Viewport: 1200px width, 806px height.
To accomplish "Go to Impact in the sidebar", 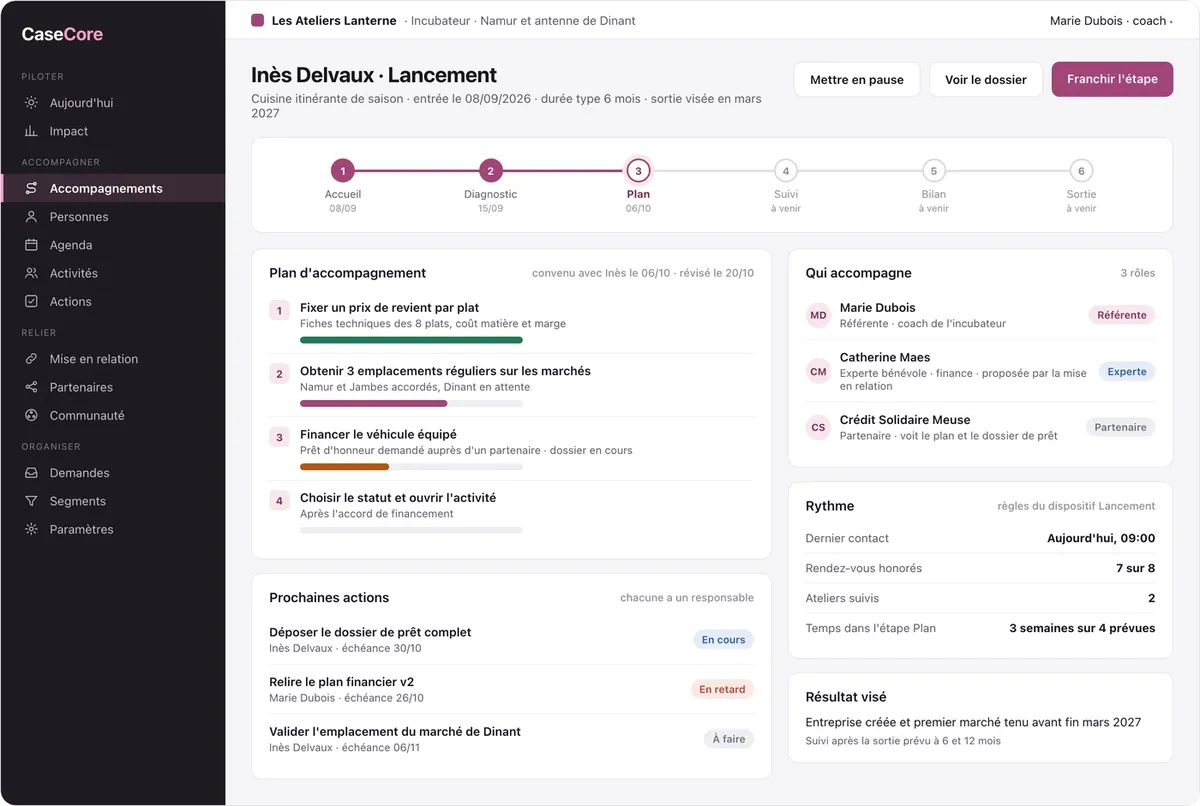I will (x=113, y=131).
